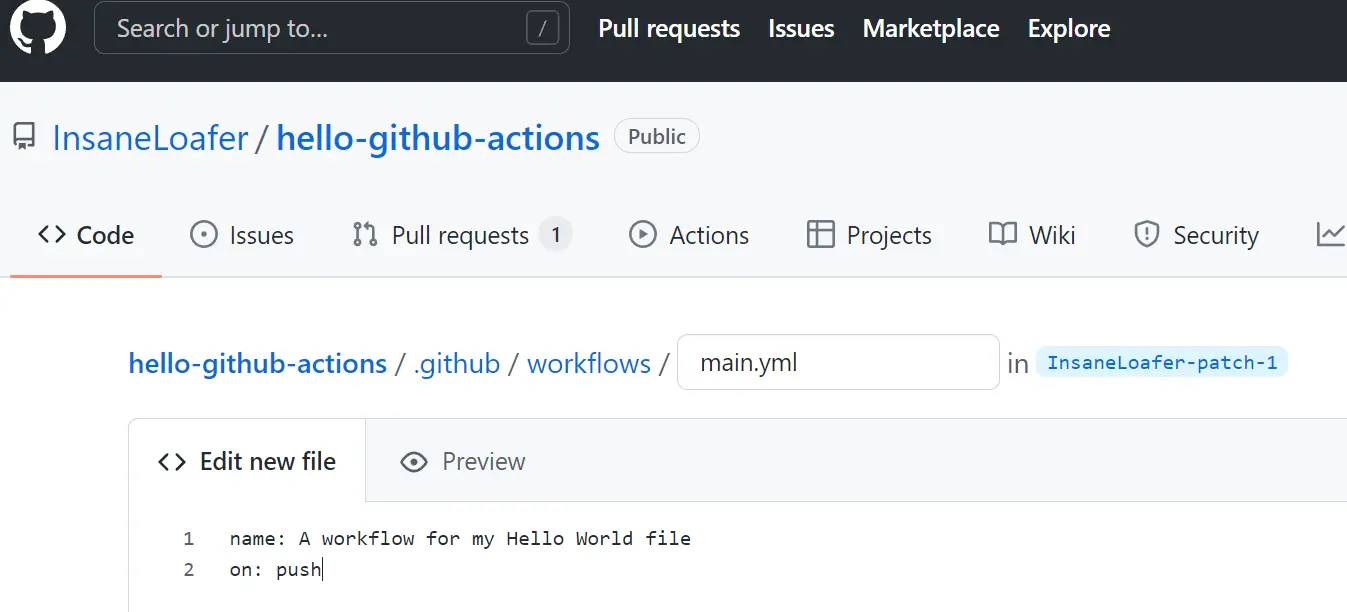The width and height of the screenshot is (1347, 612).
Task: Open the Wiki tab
Action: pos(1032,235)
